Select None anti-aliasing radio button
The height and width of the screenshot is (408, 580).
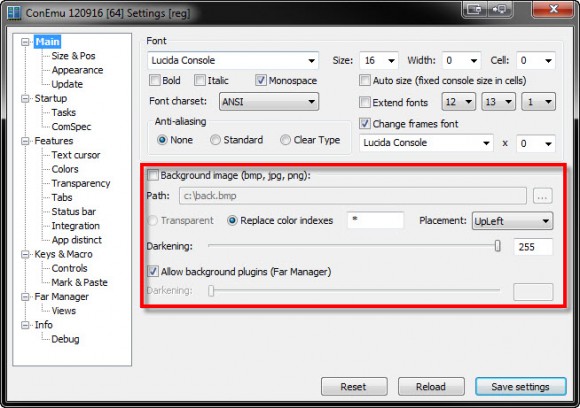(x=162, y=140)
